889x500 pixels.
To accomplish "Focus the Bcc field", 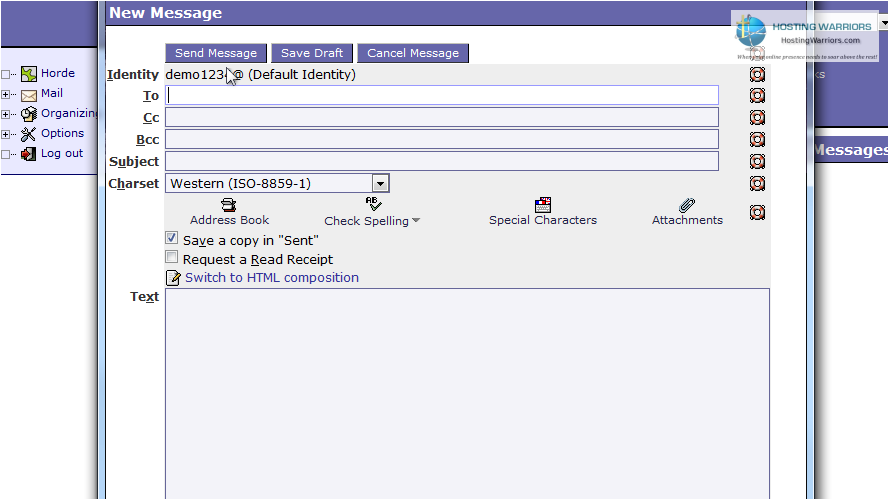I will click(x=442, y=139).
